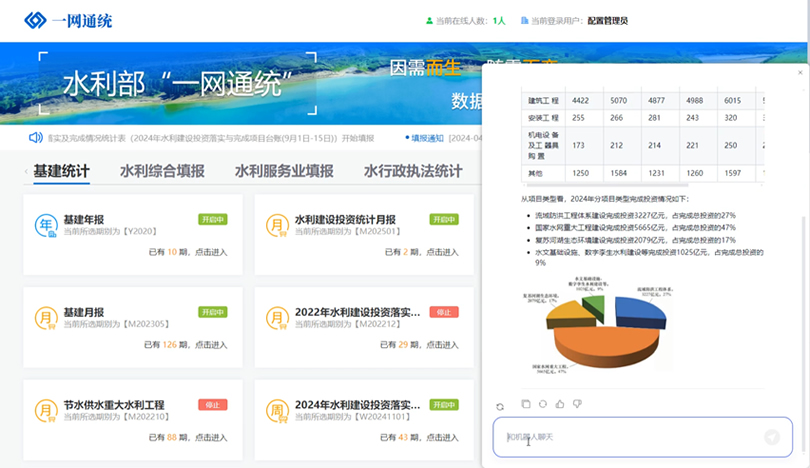Click the speaker announcement icon
Image resolution: width=810 pixels, height=468 pixels.
pyautogui.click(x=36, y=138)
